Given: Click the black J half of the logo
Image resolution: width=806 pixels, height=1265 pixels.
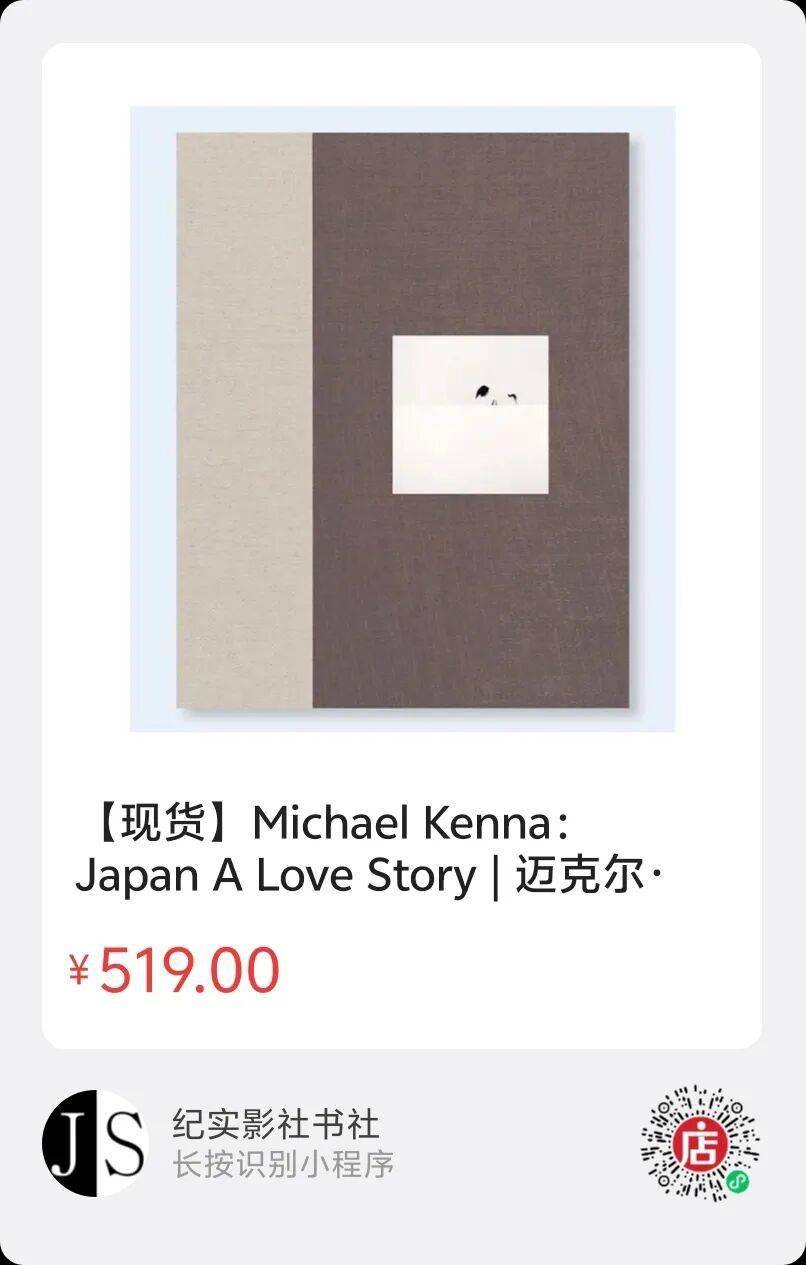Looking at the screenshot, I should 68,1143.
